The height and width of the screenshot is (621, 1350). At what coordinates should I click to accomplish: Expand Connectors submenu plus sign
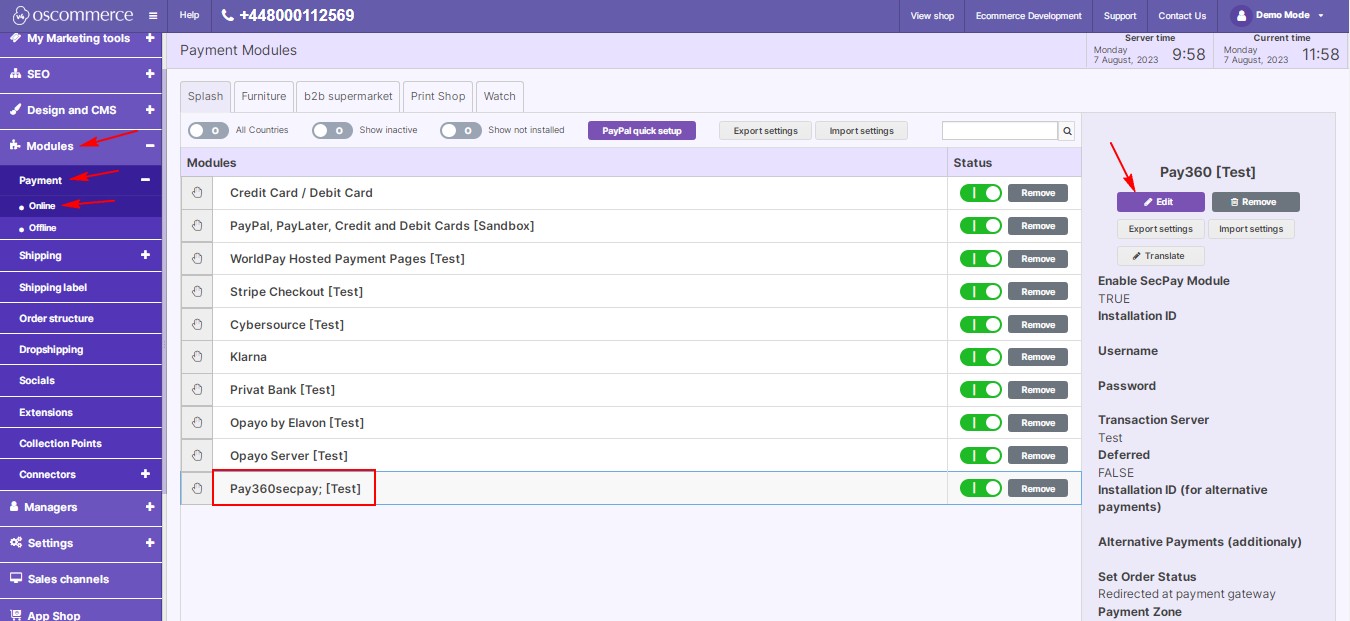pyautogui.click(x=145, y=474)
